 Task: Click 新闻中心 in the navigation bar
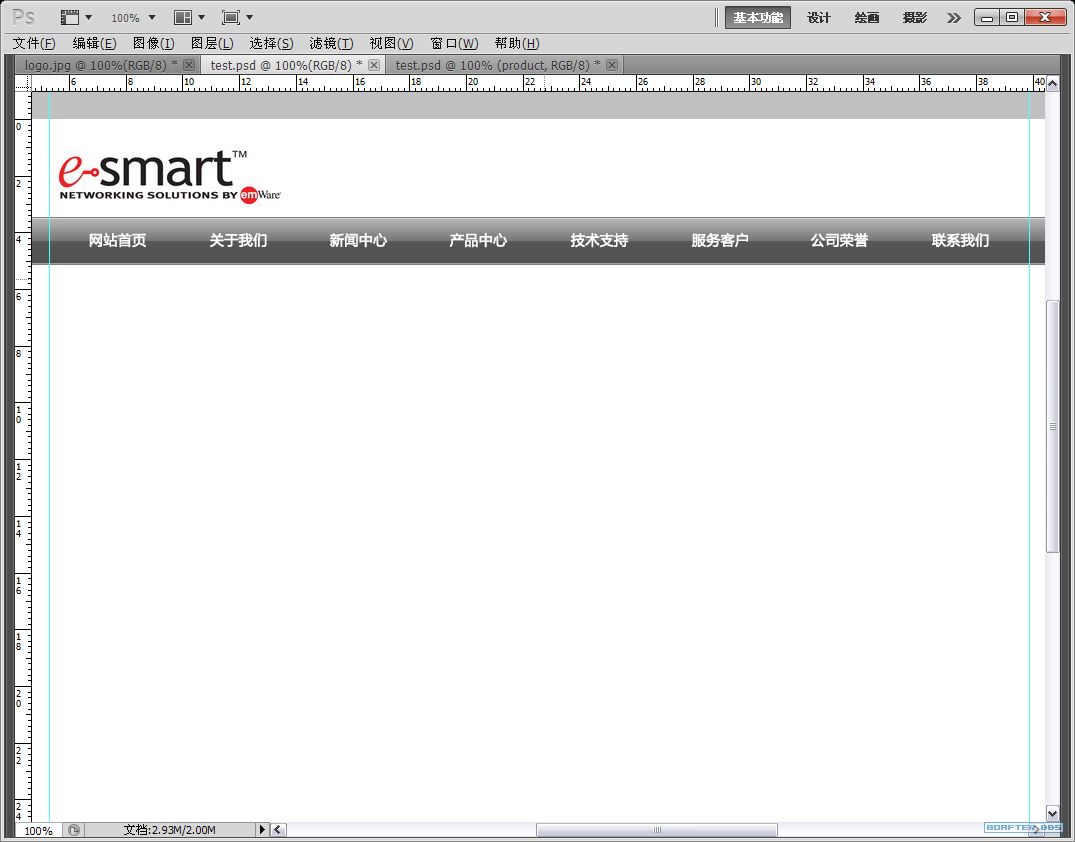[x=358, y=241]
